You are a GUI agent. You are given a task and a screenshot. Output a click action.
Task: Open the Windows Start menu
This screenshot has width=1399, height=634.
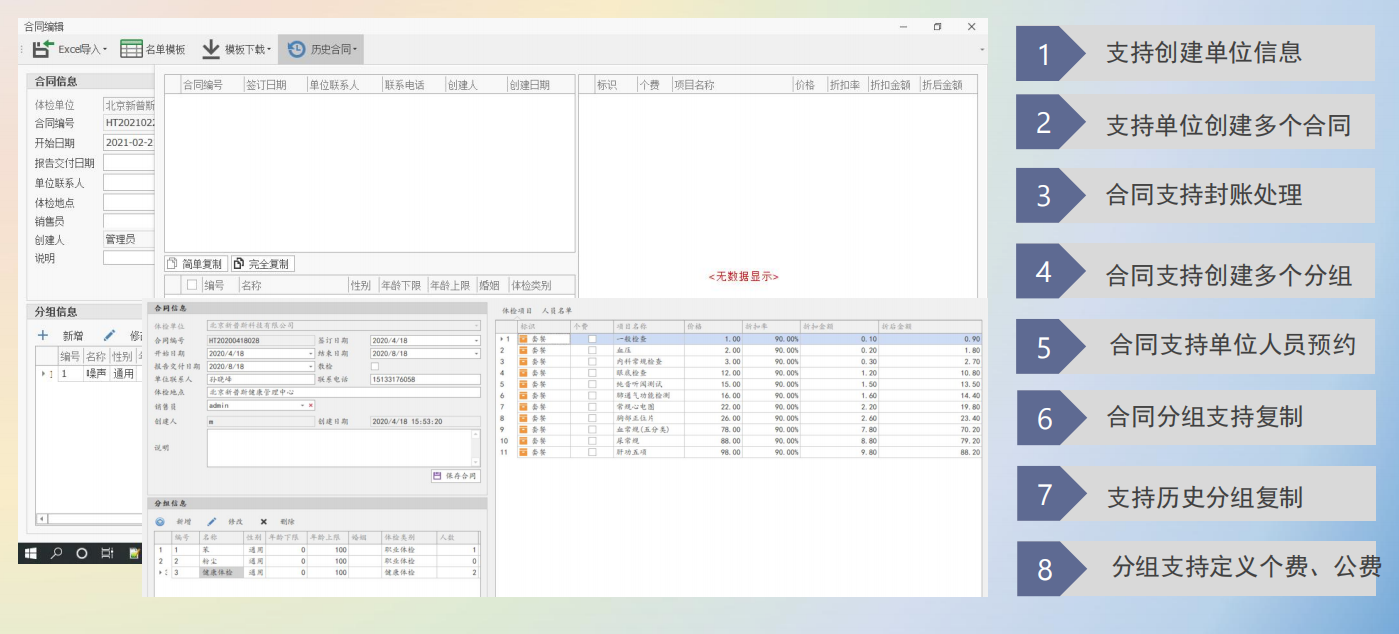click(30, 553)
